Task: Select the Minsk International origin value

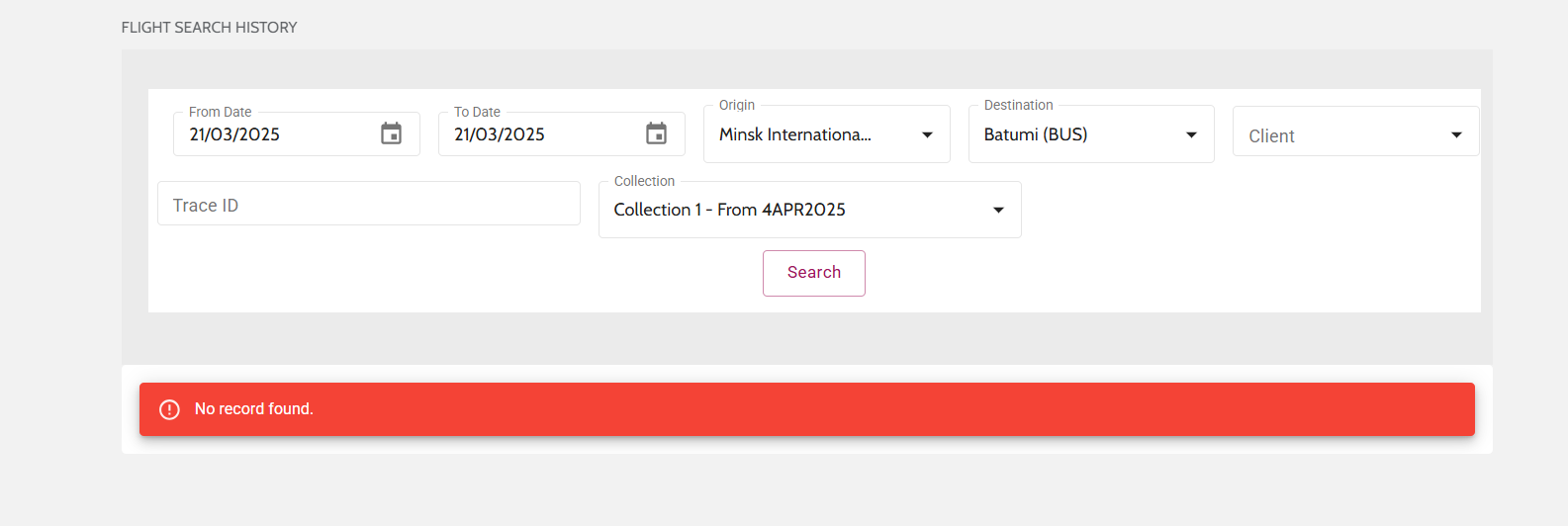Action: [794, 134]
